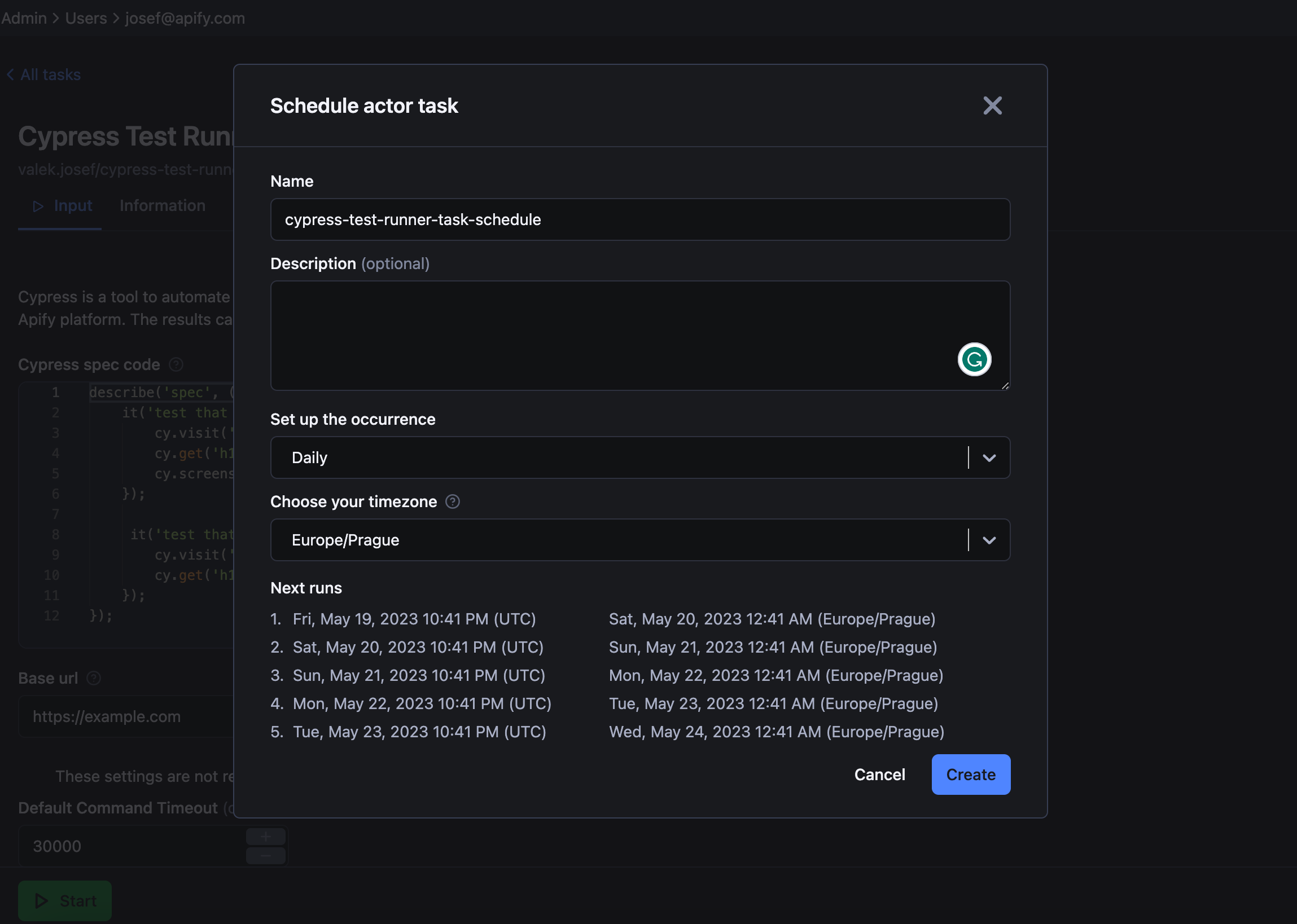
Task: Click the help icon beside Cypress spec code
Action: coord(177,365)
